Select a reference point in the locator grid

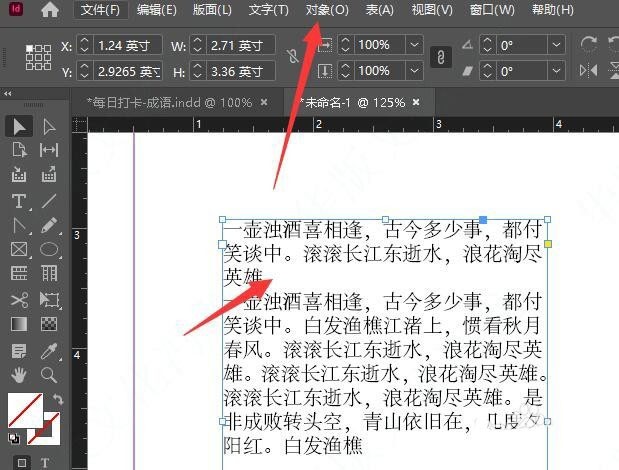[38, 58]
